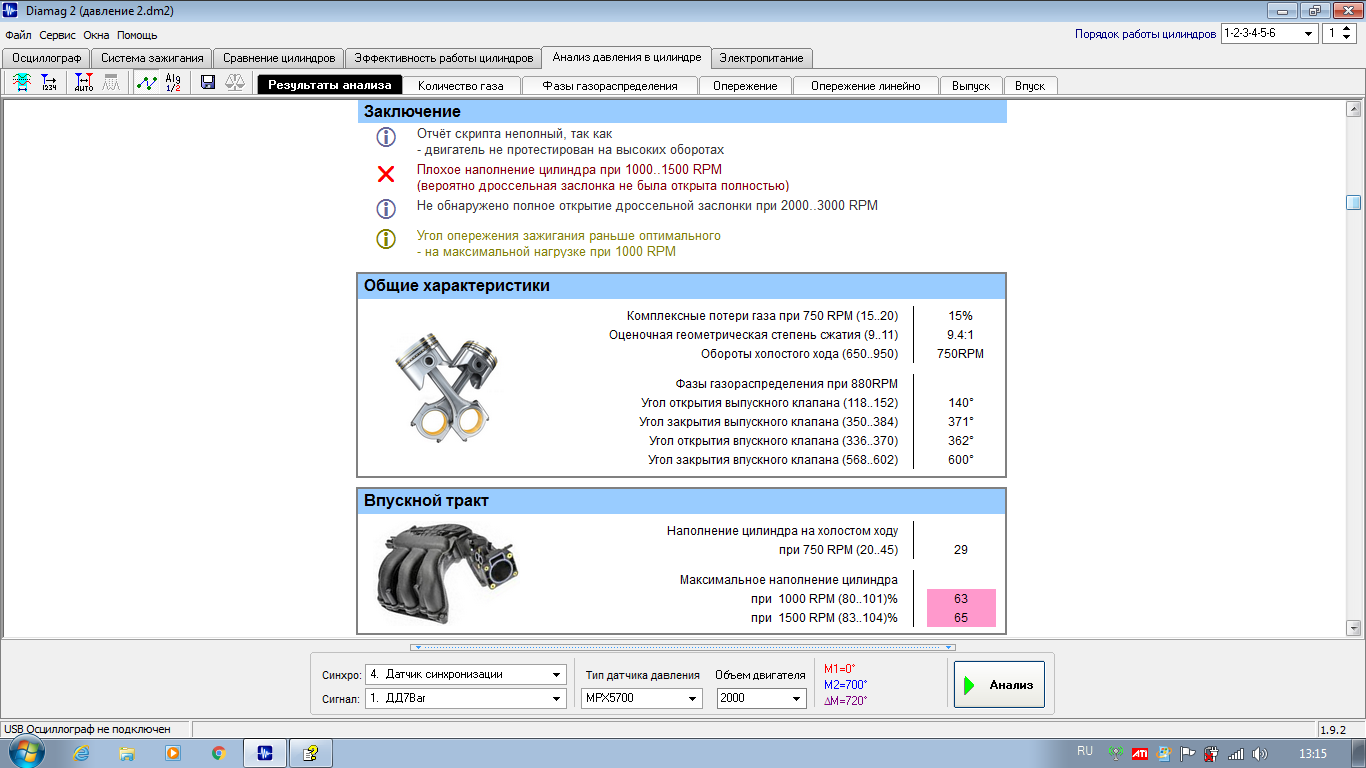Click the RU language indicator

coord(1085,750)
